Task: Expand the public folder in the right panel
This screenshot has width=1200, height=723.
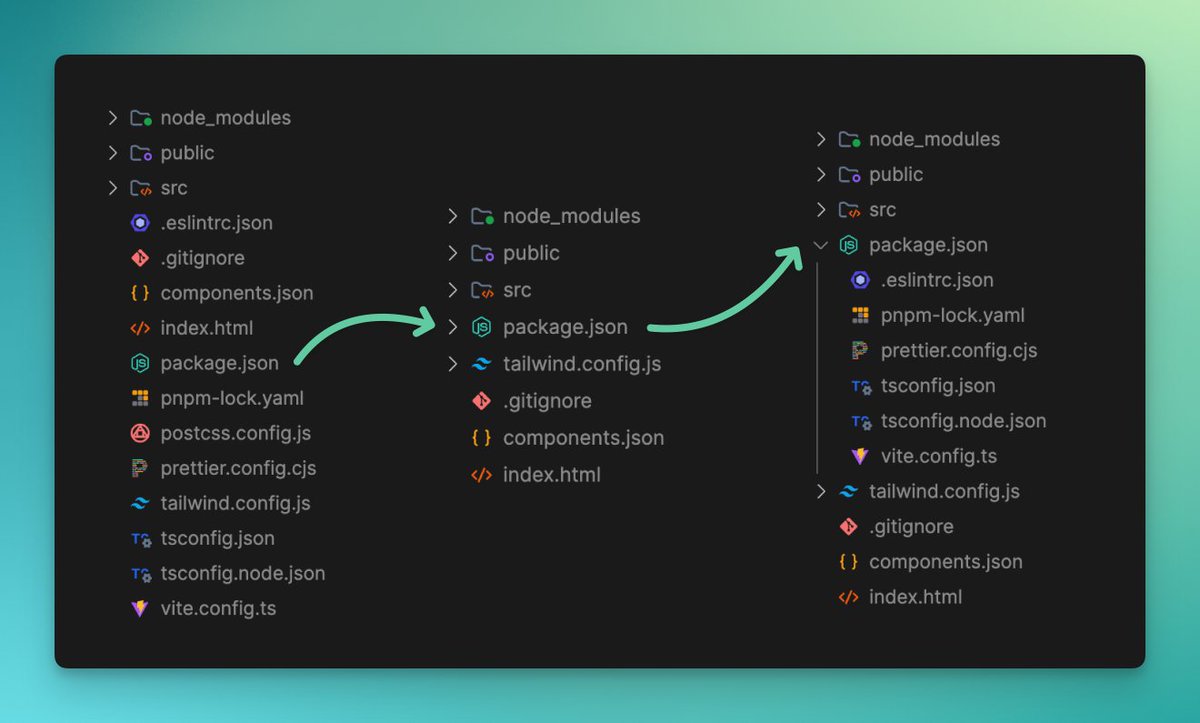Action: tap(820, 174)
